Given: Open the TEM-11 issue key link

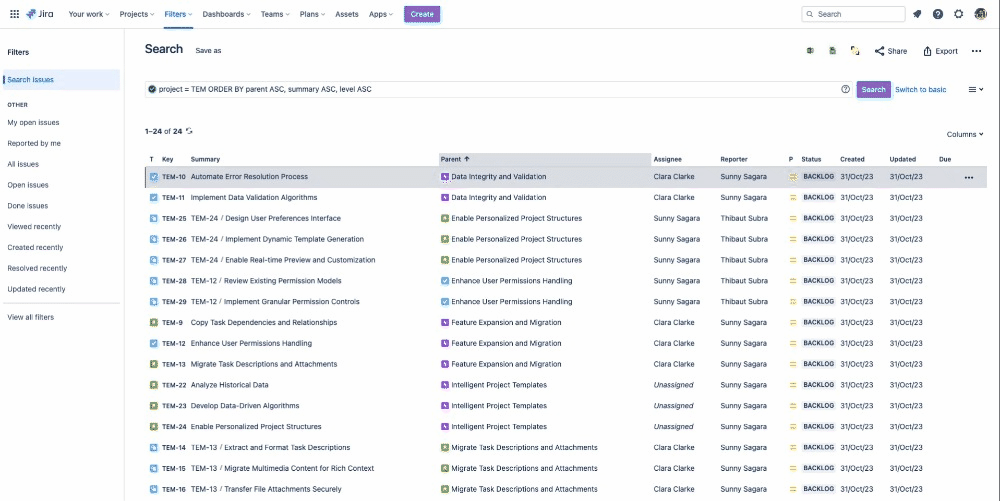Looking at the screenshot, I should click(174, 198).
